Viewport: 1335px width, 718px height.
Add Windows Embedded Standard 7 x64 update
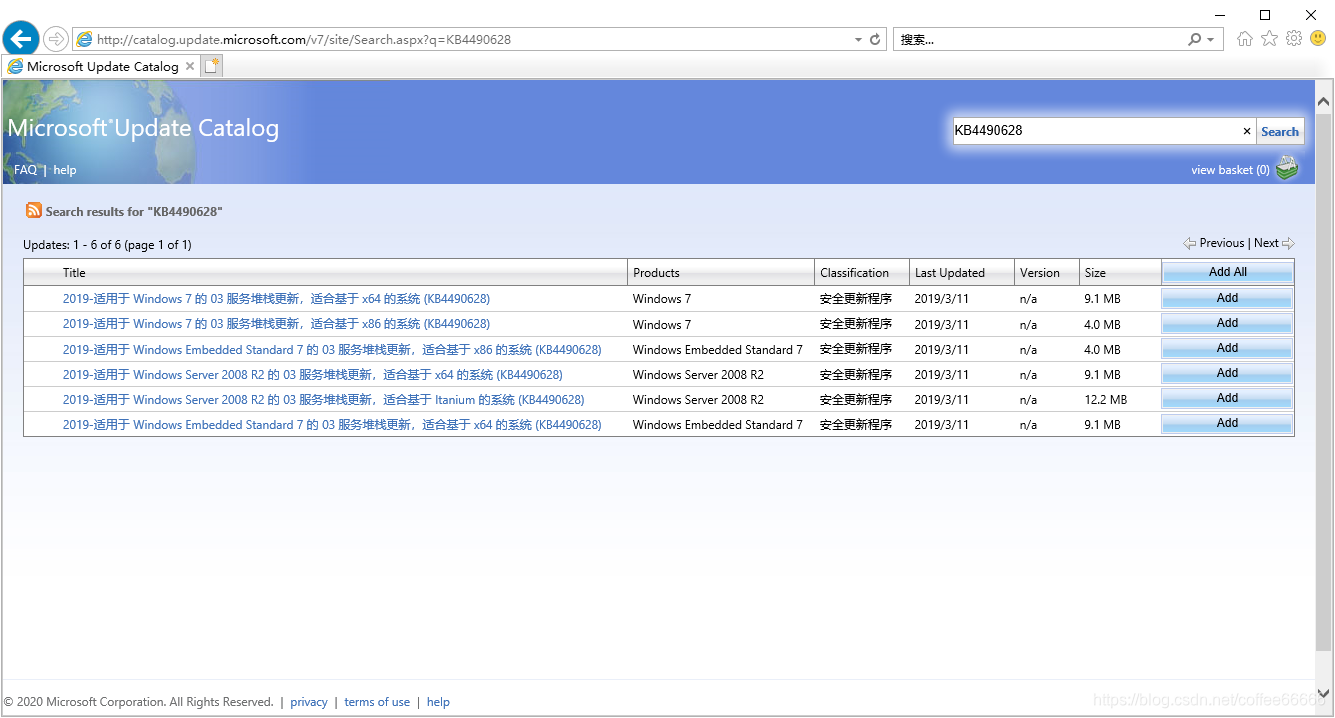click(x=1227, y=423)
